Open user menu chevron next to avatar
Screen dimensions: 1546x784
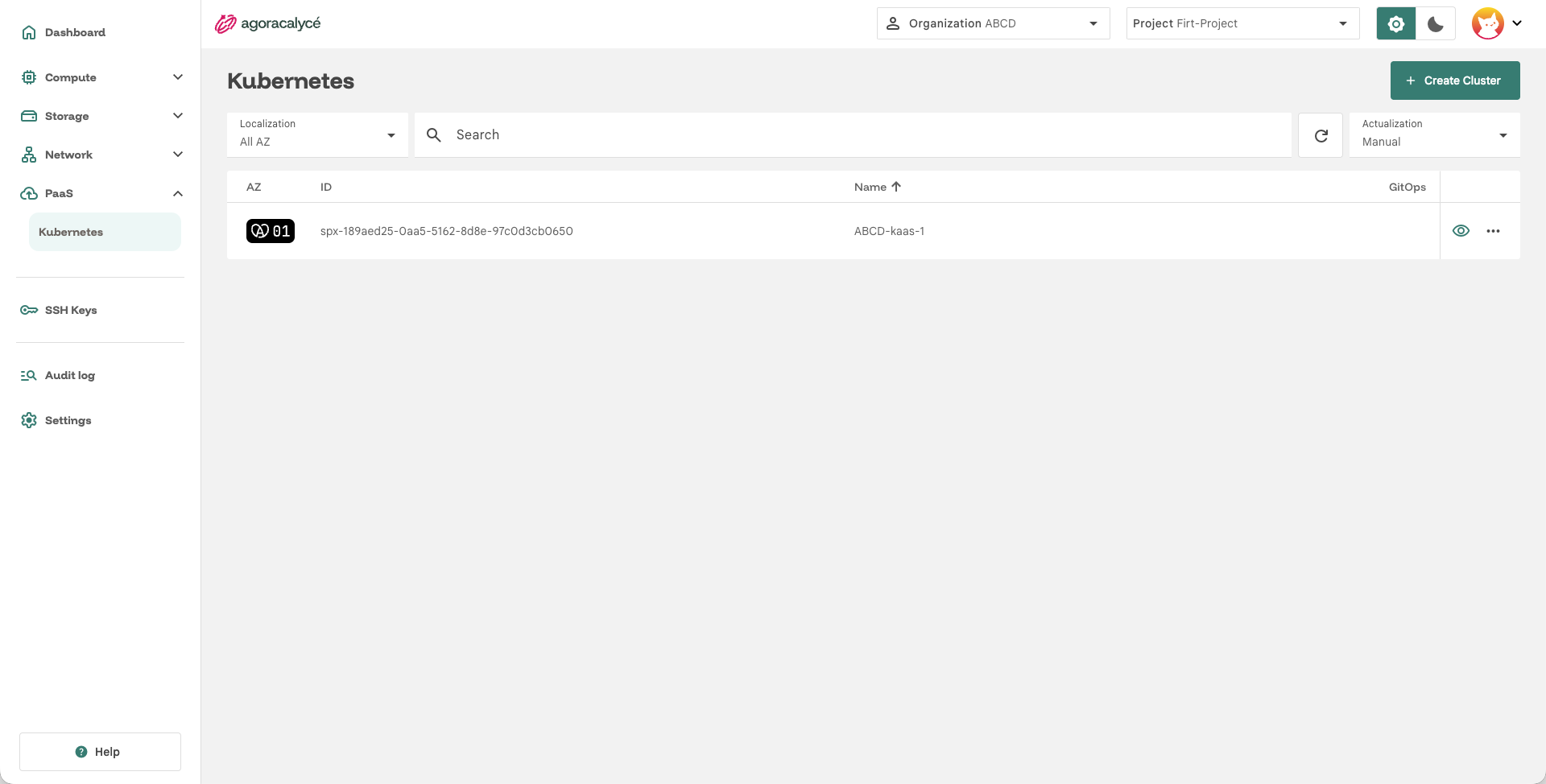pos(1517,23)
